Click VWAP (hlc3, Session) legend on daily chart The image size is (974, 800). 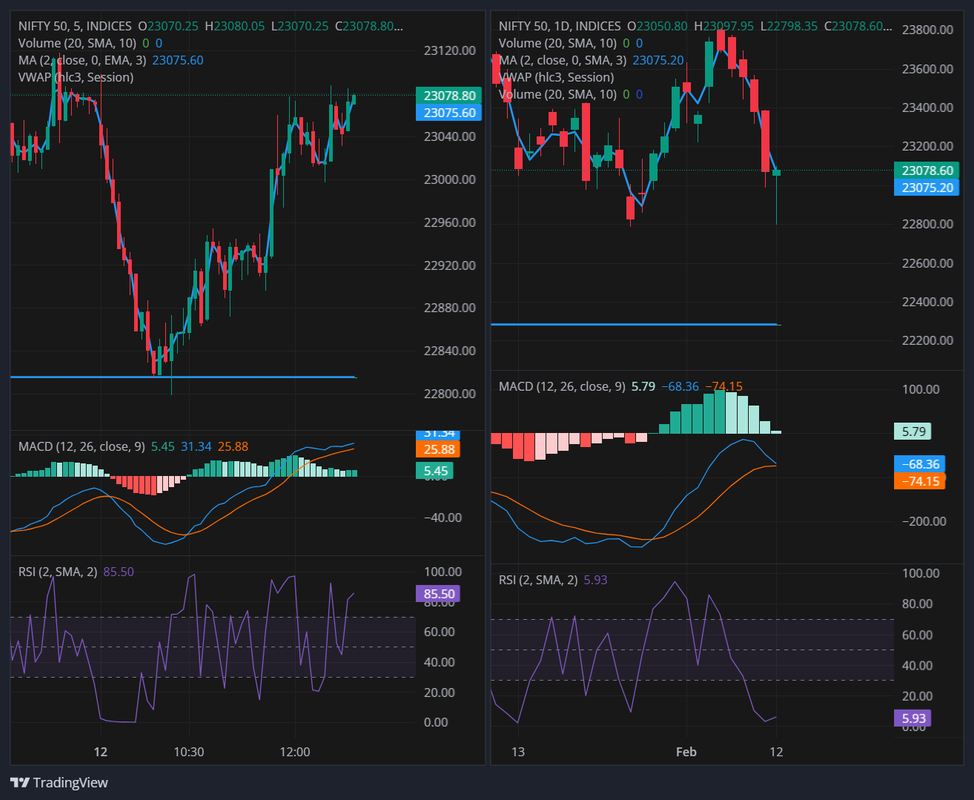coord(557,77)
